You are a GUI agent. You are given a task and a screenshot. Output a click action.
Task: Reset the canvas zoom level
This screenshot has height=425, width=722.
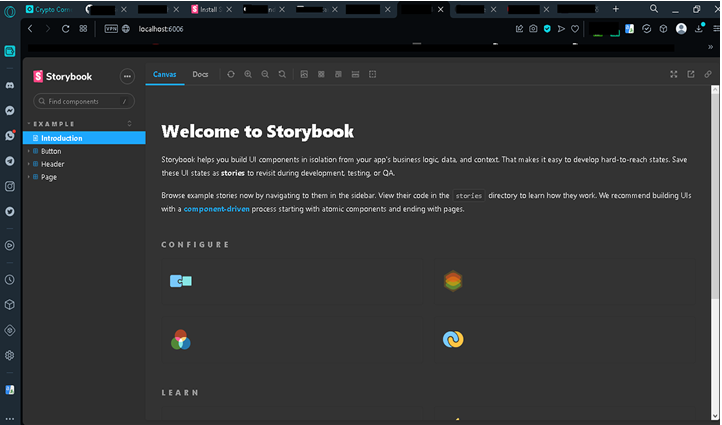(x=282, y=74)
